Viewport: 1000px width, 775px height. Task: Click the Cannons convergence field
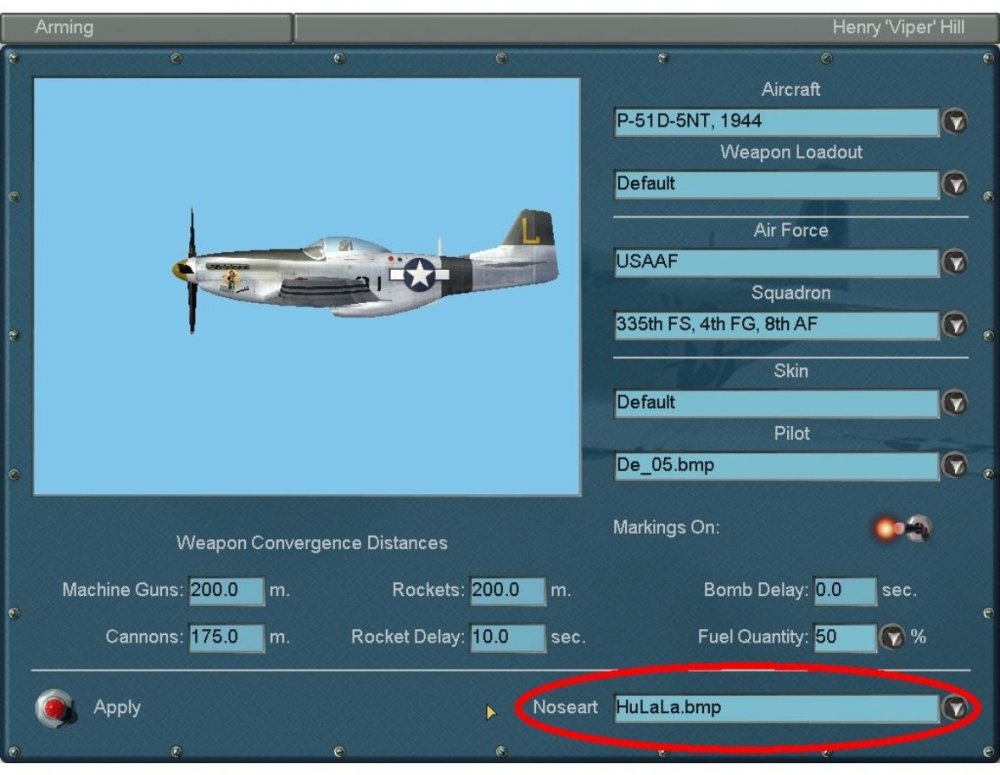coord(226,638)
